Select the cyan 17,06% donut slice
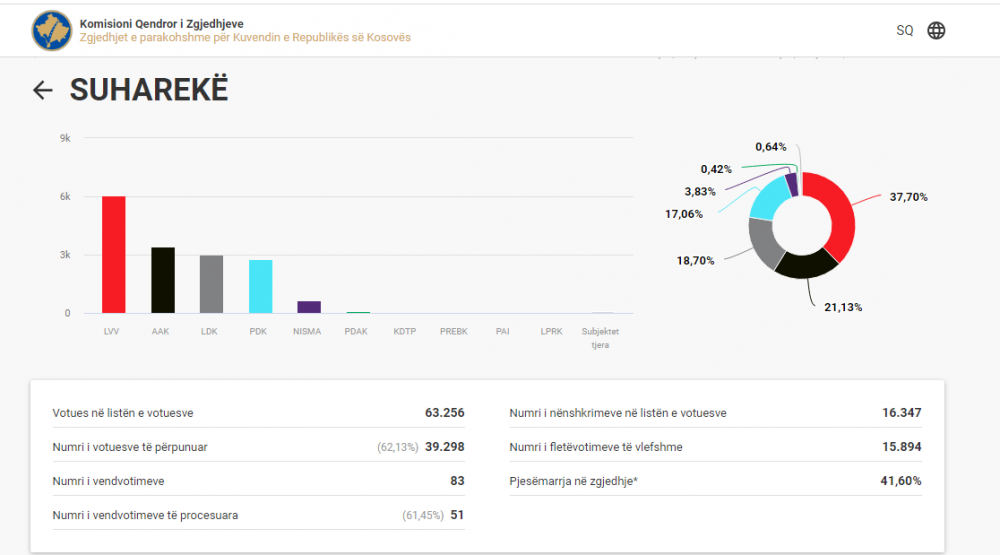 tap(770, 196)
